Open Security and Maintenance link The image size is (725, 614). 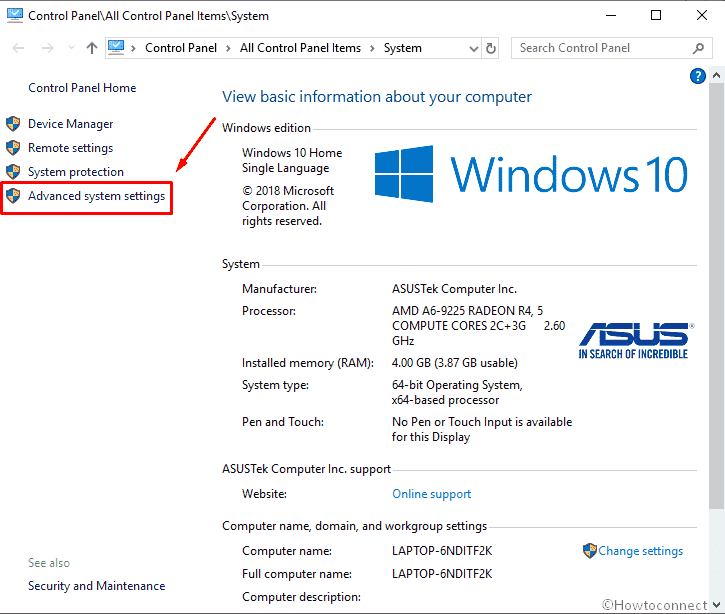pos(96,586)
